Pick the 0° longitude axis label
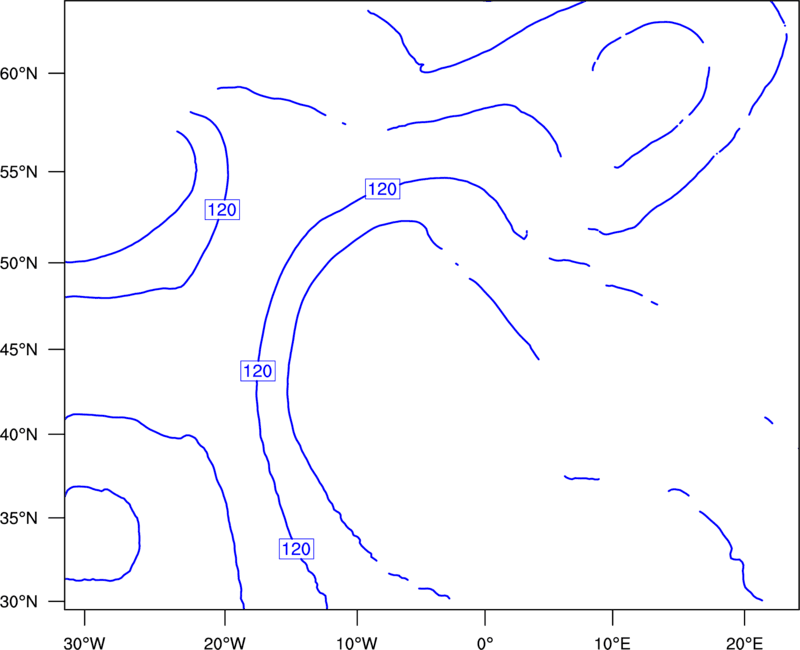The width and height of the screenshot is (800, 650). point(485,643)
